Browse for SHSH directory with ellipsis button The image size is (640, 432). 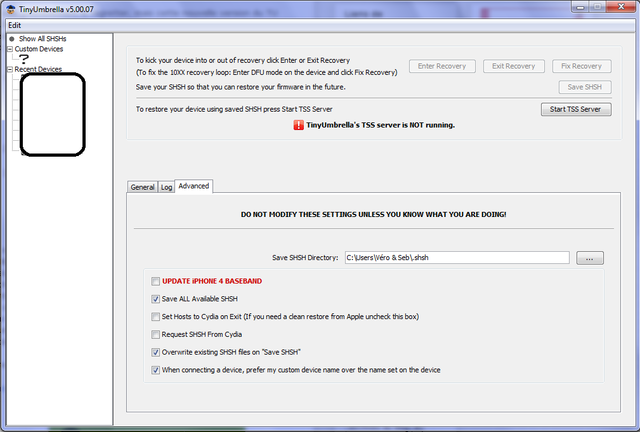(x=590, y=257)
